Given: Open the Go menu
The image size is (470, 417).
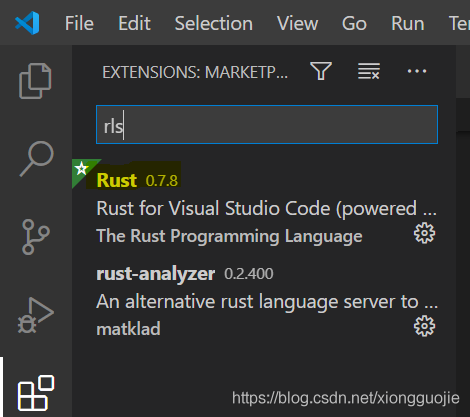Looking at the screenshot, I should [x=354, y=23].
